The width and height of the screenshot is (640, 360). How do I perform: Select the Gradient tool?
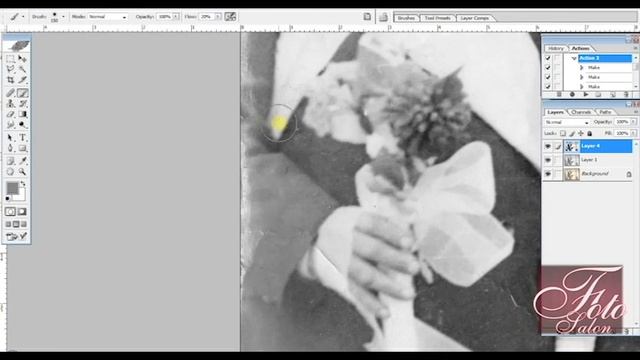(x=22, y=114)
